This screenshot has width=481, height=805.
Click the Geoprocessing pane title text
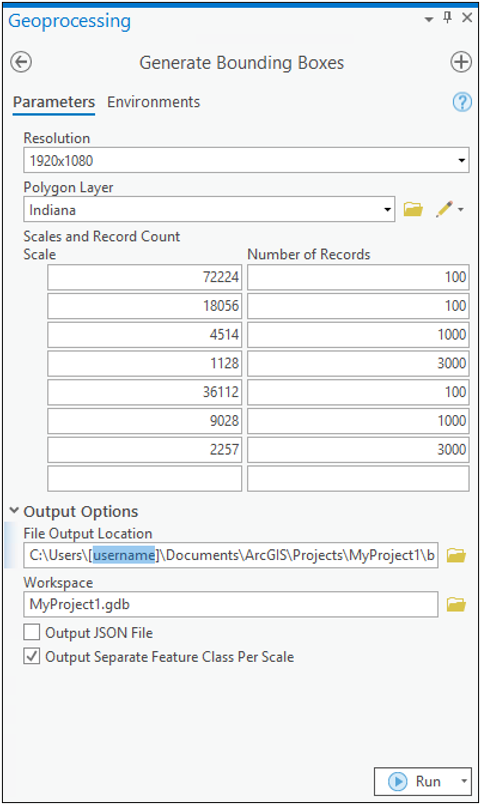tap(70, 21)
